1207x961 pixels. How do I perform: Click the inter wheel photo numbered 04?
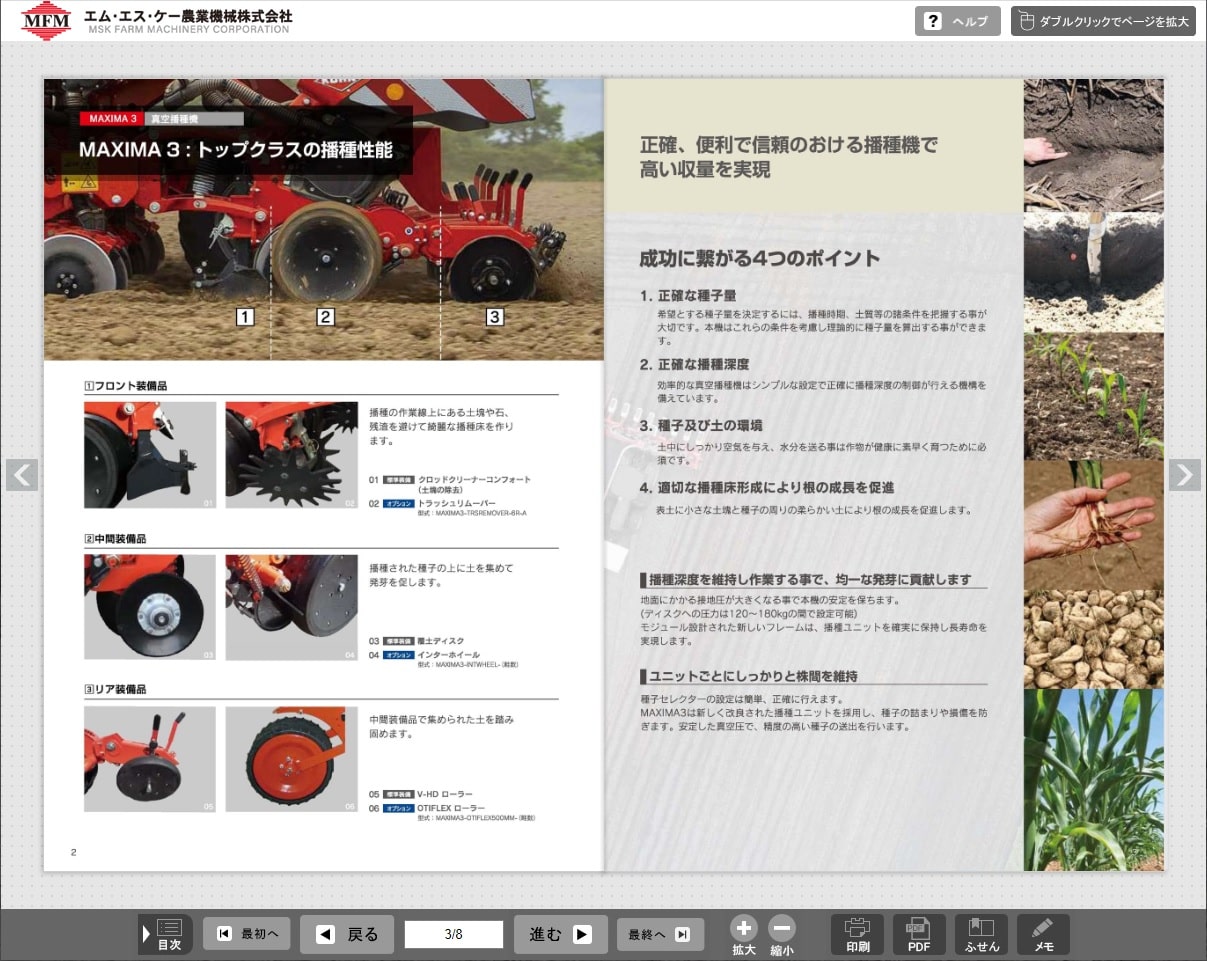[x=291, y=607]
